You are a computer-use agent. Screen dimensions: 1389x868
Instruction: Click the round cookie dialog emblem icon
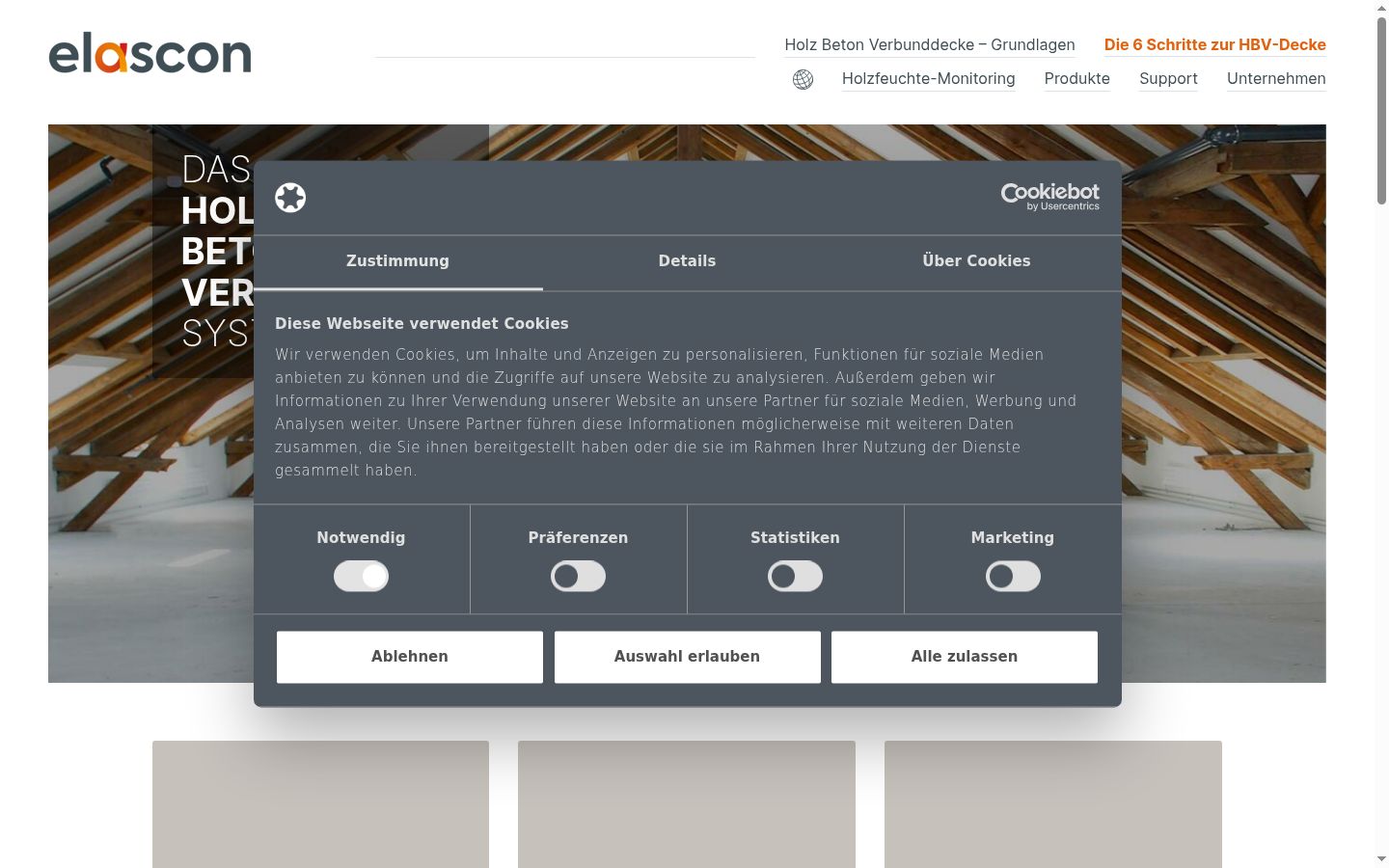pyautogui.click(x=290, y=198)
